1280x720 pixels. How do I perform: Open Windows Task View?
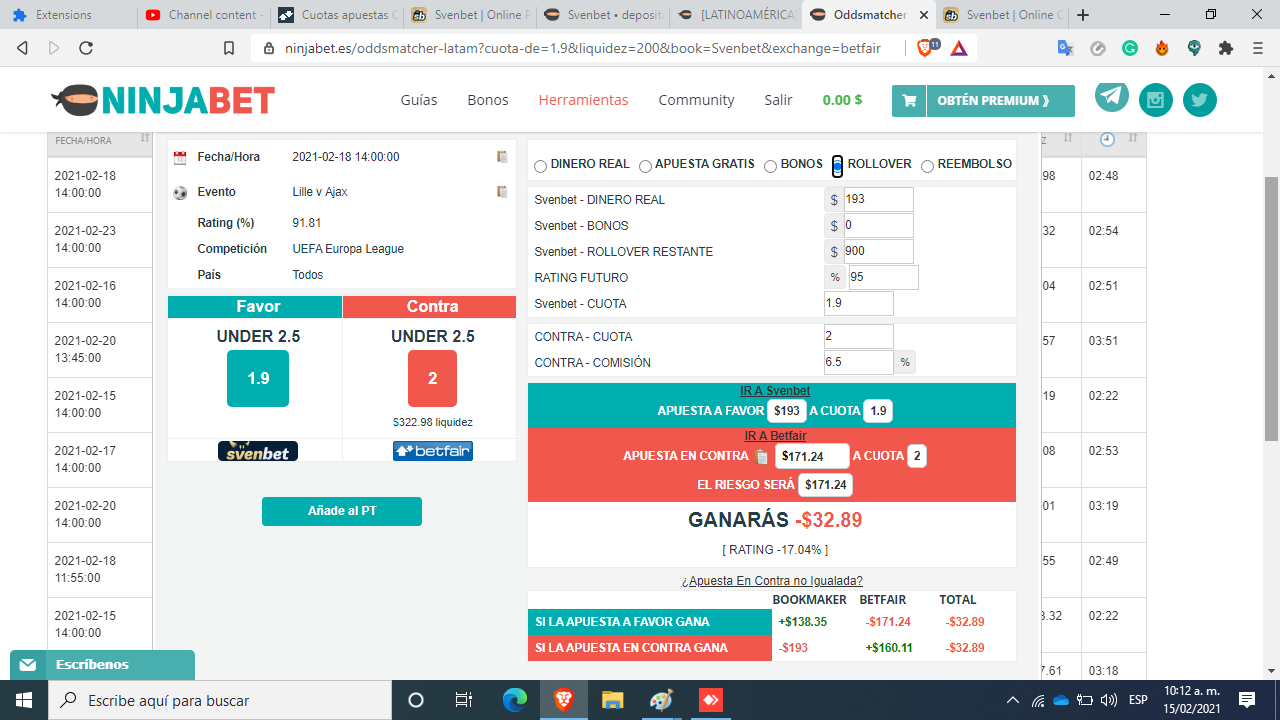(464, 700)
